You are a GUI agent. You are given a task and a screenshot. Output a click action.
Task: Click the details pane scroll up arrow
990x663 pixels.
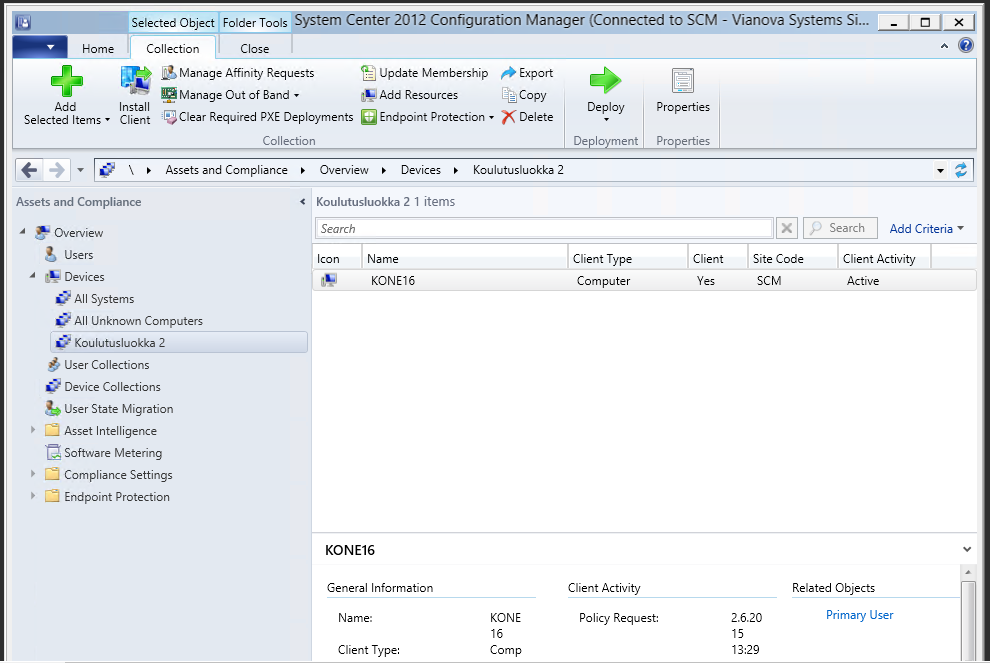967,572
